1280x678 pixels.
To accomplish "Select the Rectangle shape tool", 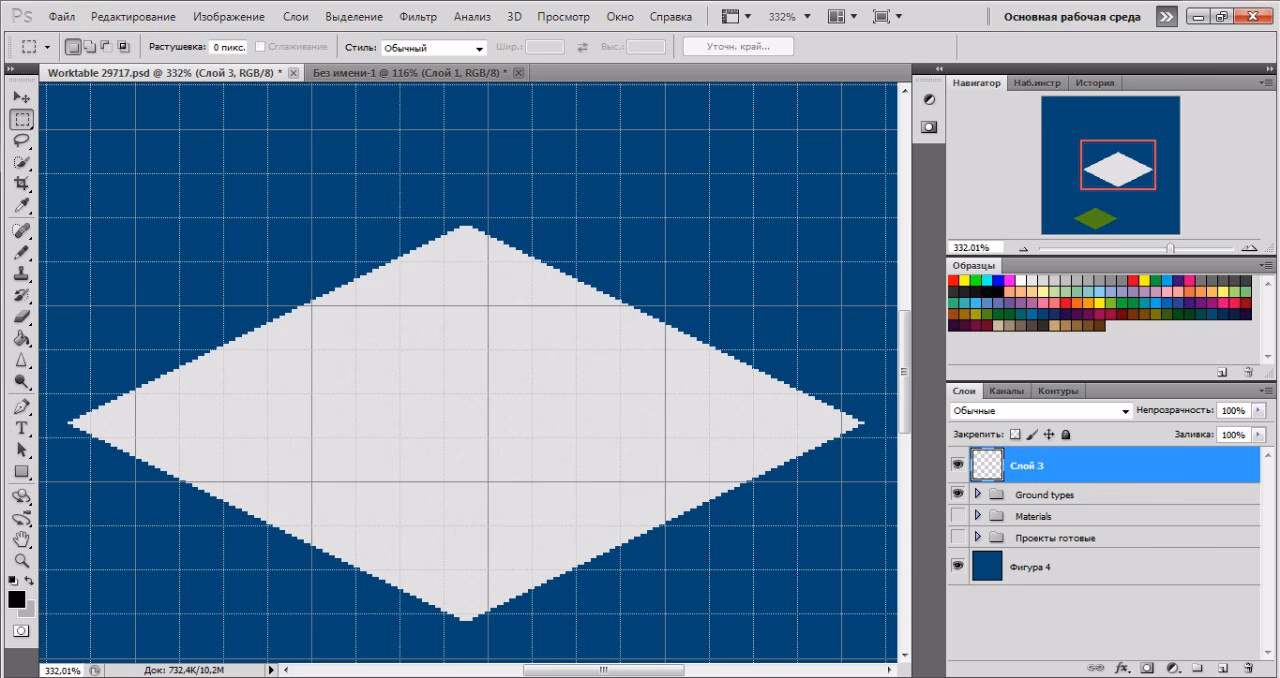I will pos(21,472).
